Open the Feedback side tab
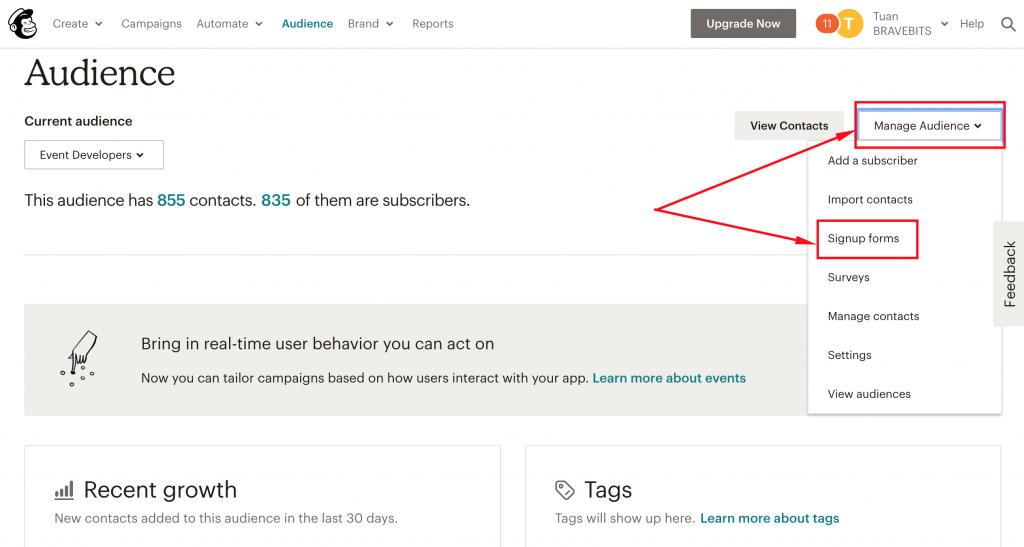Viewport: 1024px width, 547px height. (1009, 274)
